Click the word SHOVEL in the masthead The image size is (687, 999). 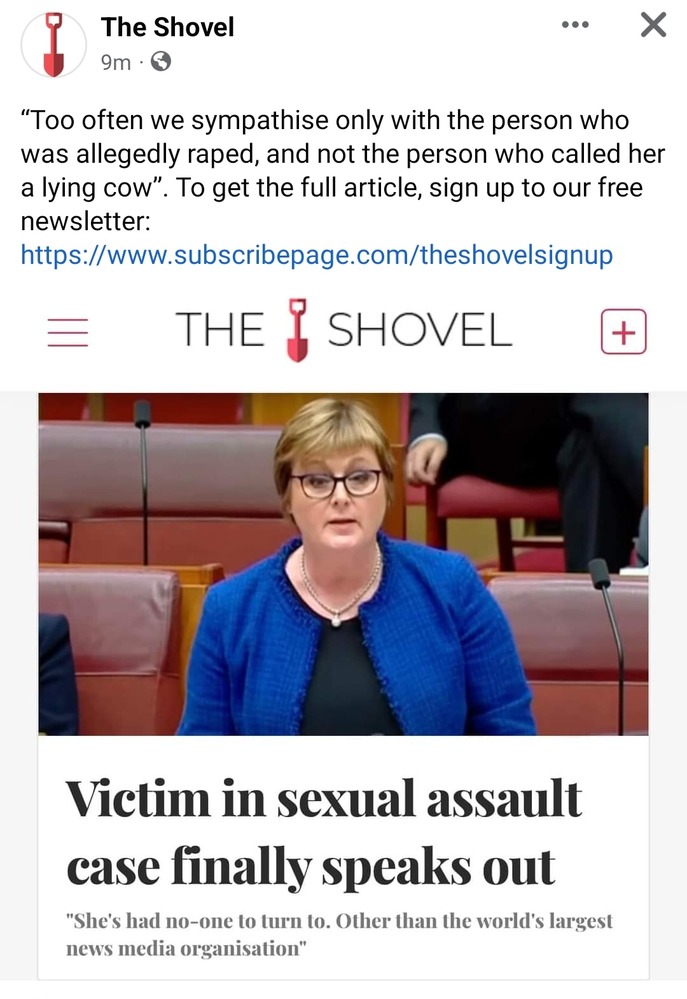pos(419,330)
